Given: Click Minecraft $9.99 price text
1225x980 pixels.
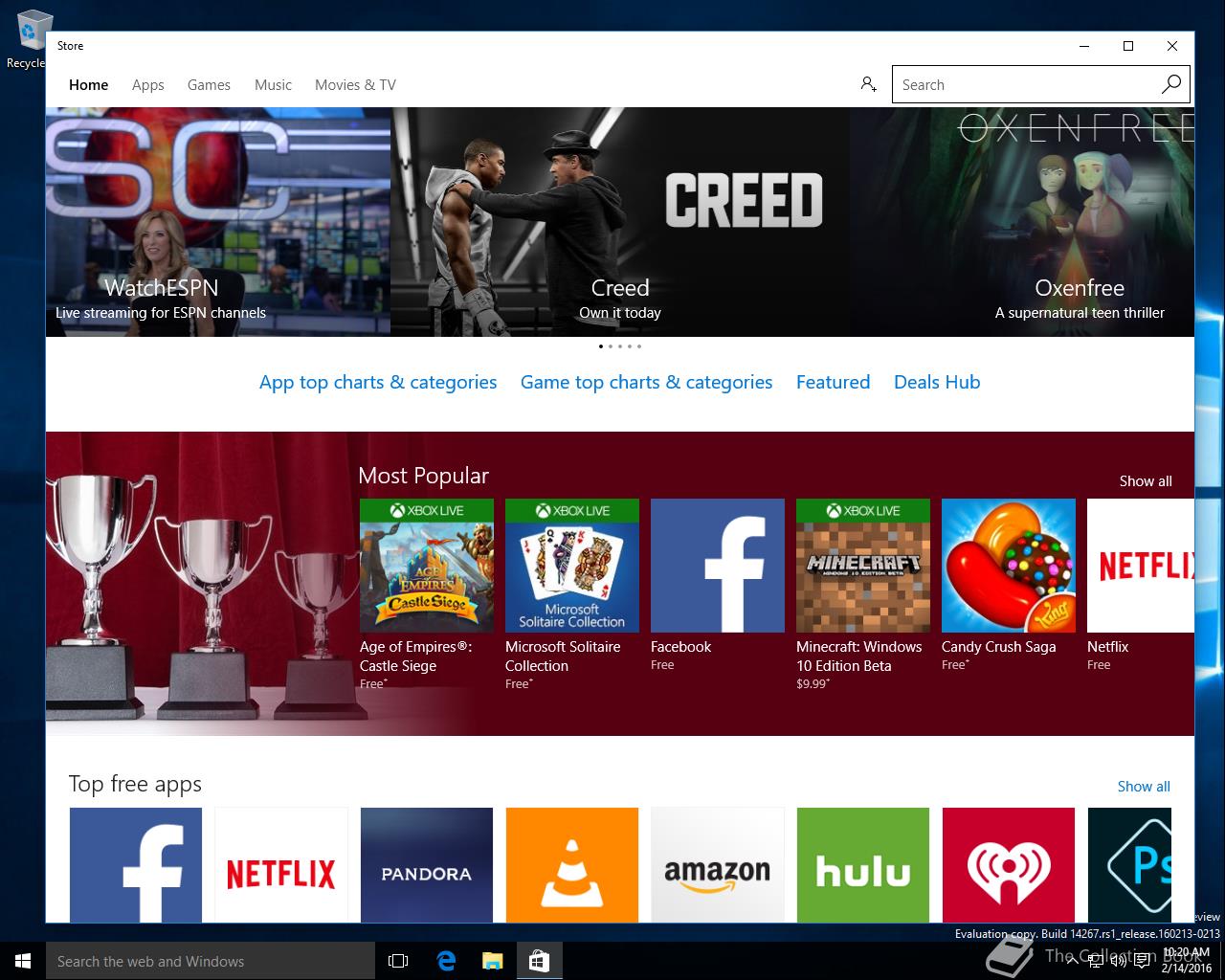Looking at the screenshot, I should (812, 684).
